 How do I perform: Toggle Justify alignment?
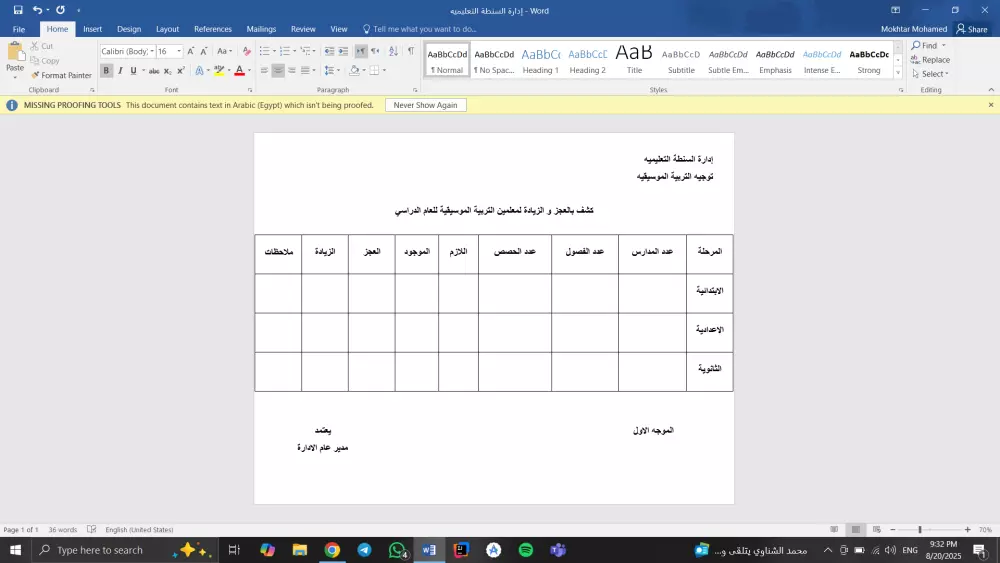point(305,71)
